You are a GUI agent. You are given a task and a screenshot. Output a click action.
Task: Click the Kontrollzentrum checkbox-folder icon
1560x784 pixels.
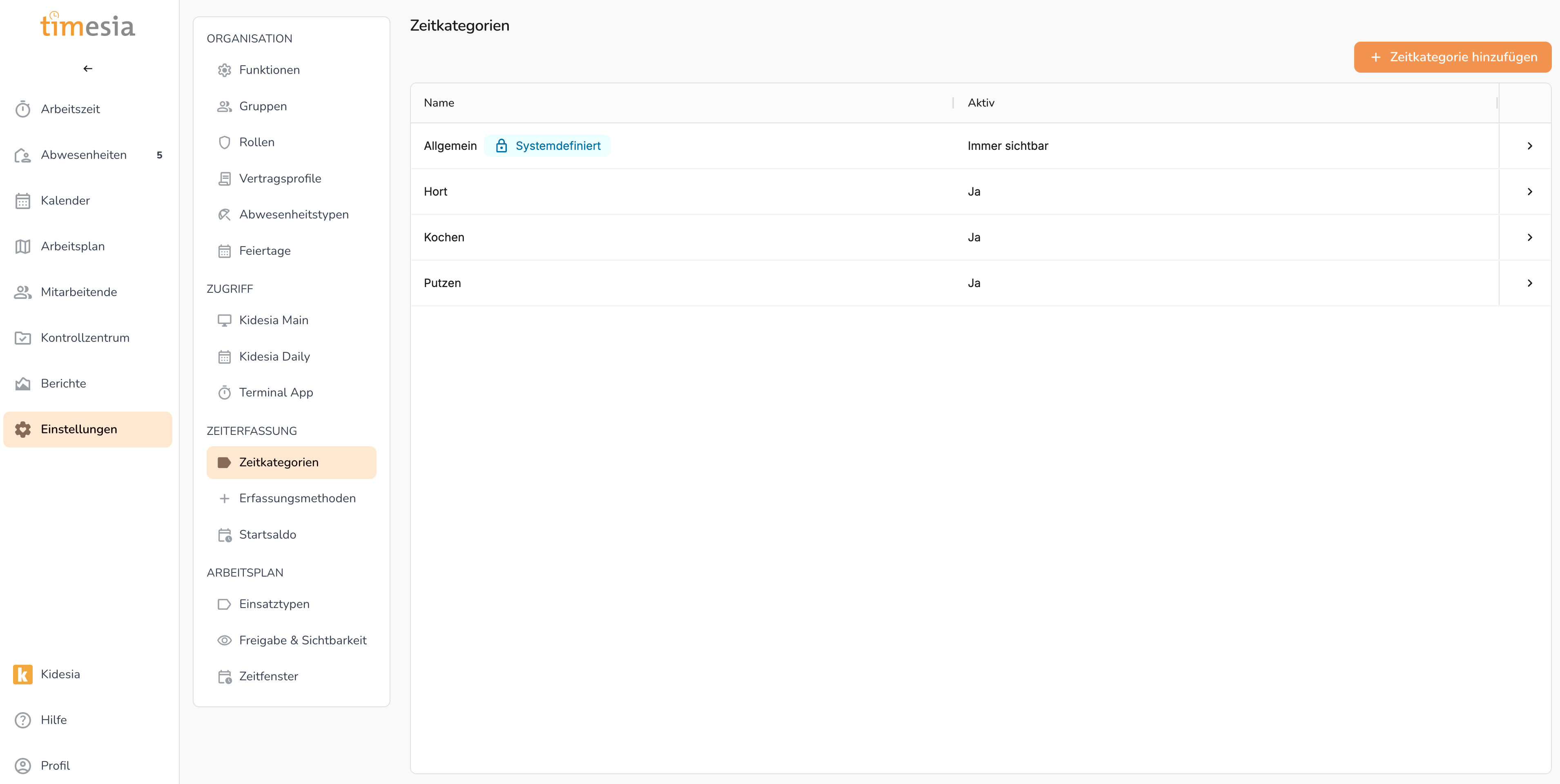(x=23, y=338)
